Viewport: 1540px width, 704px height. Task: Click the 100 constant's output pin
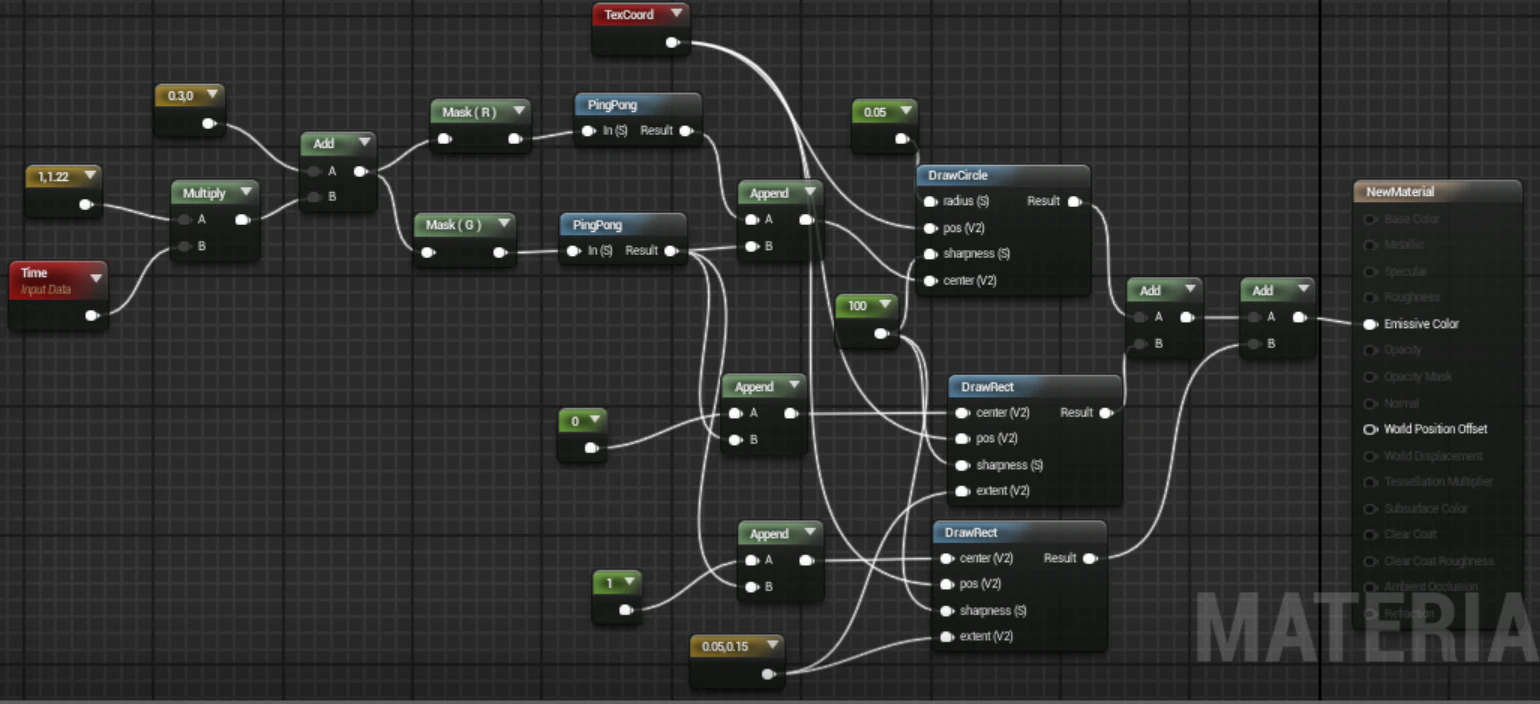click(881, 334)
